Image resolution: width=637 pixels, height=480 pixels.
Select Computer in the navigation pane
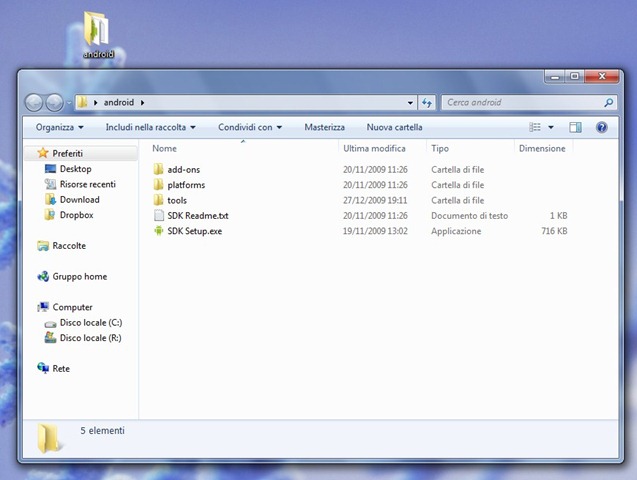[72, 307]
